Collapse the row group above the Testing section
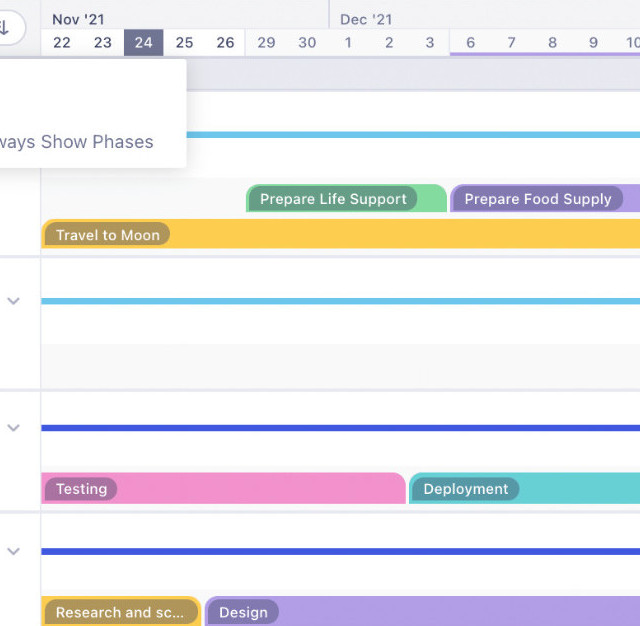The height and width of the screenshot is (626, 640). tap(14, 301)
